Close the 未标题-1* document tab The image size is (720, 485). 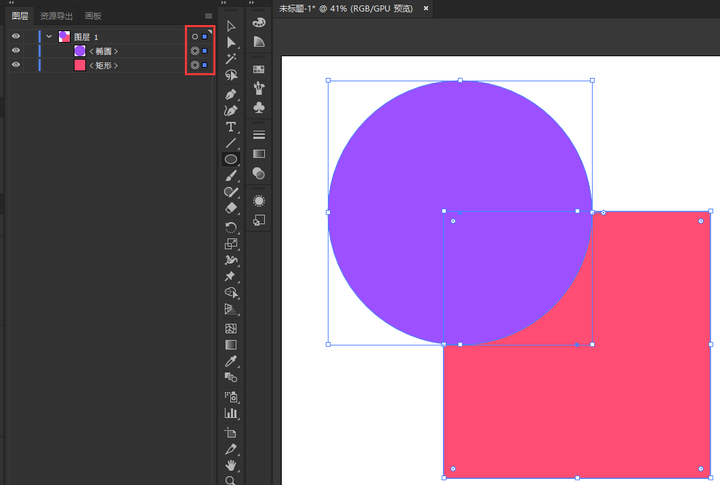(426, 8)
